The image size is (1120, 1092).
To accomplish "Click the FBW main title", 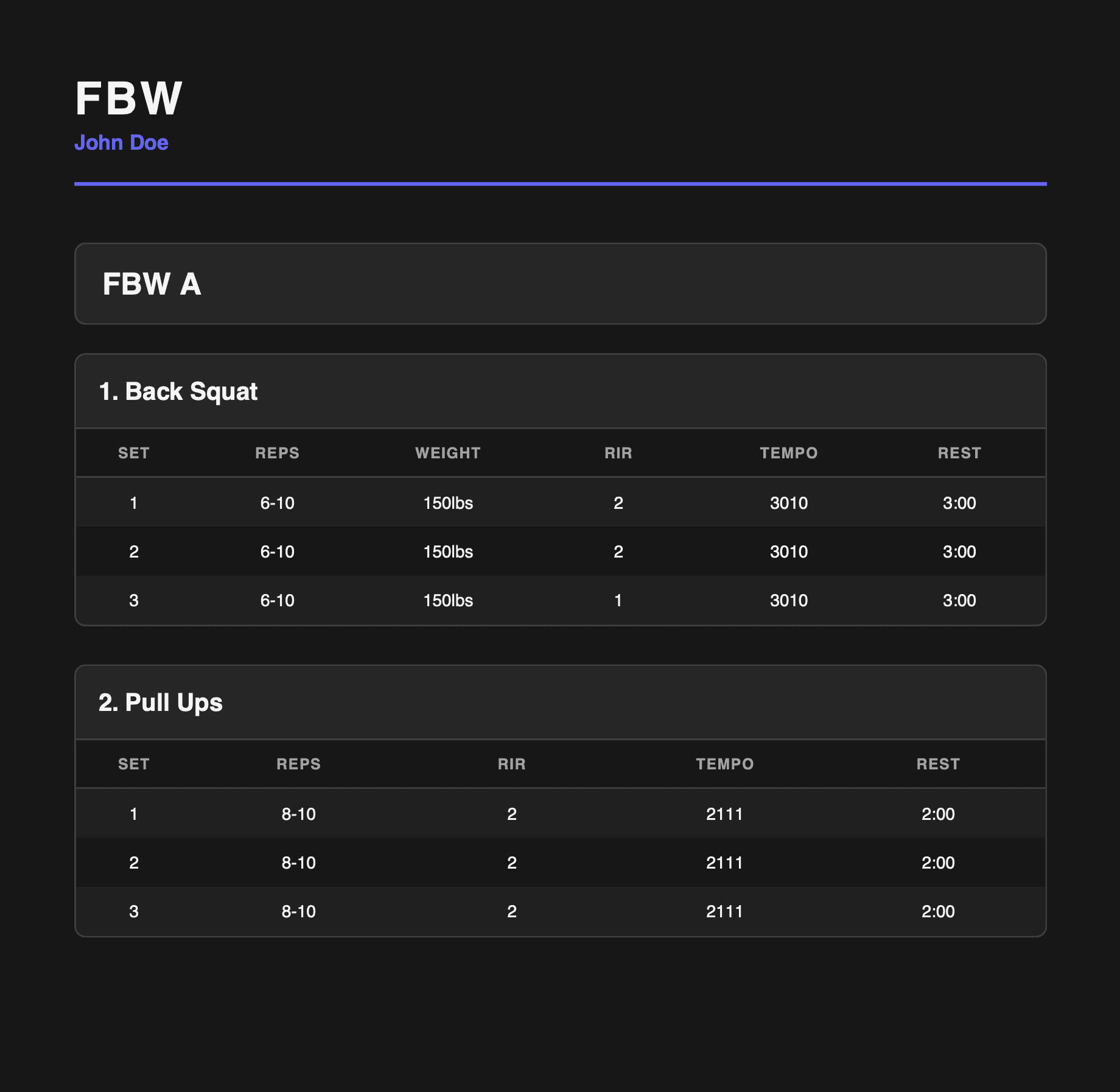I will click(128, 98).
